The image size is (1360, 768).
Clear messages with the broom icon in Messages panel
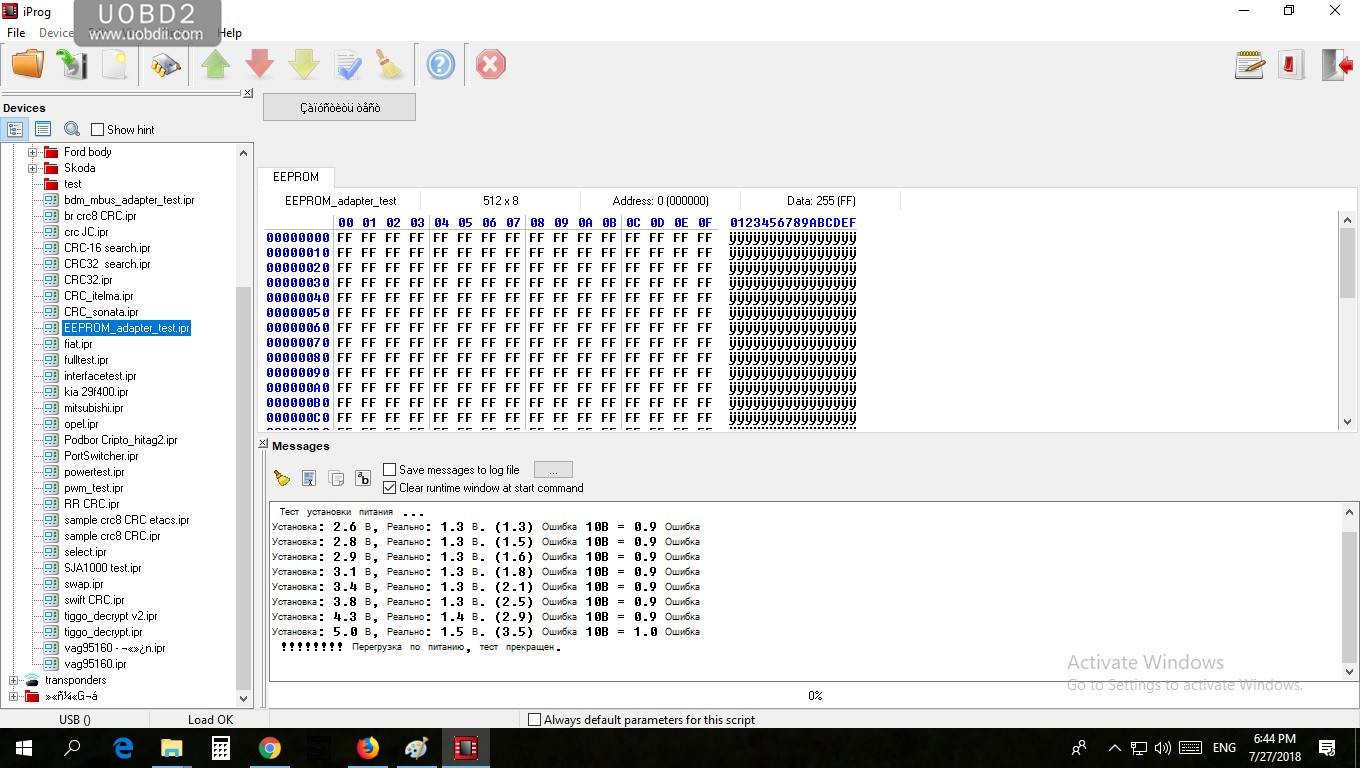click(282, 479)
